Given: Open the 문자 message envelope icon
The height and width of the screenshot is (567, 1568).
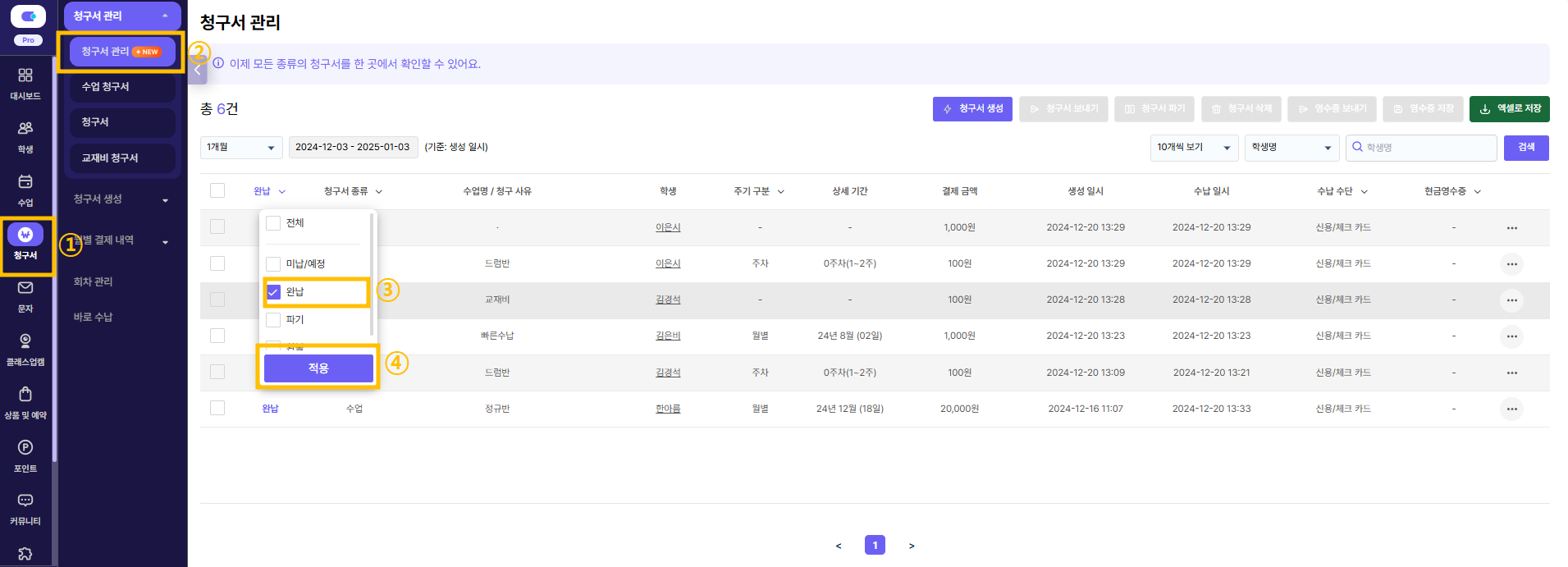Looking at the screenshot, I should click(25, 288).
